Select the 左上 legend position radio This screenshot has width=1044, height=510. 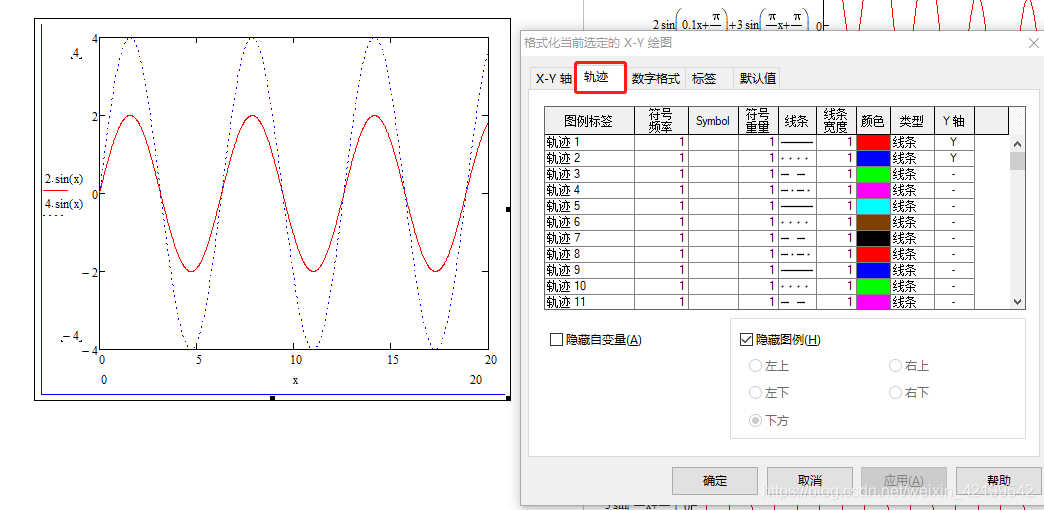755,366
